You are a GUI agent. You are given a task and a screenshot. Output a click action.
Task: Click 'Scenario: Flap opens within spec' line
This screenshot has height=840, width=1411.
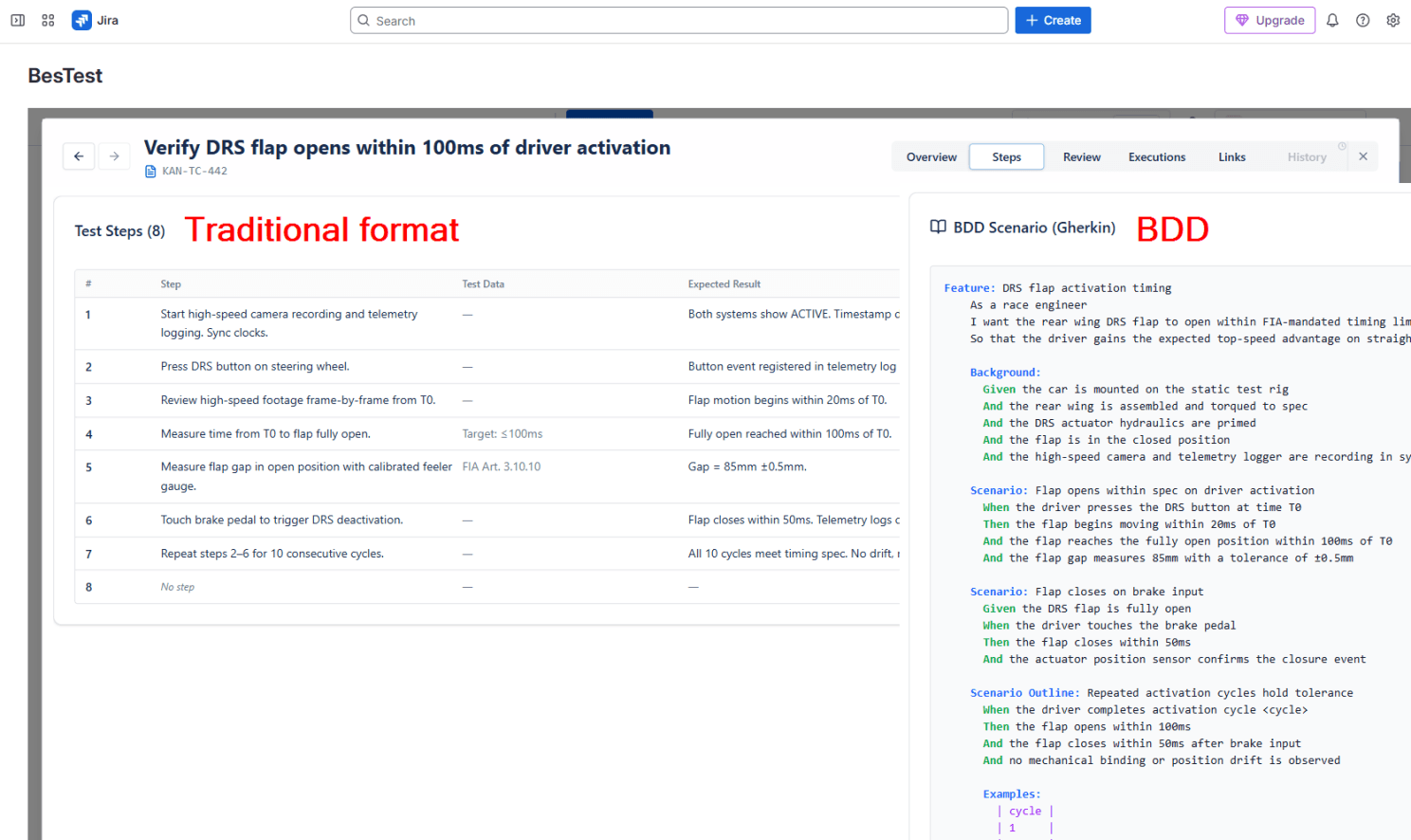[x=1143, y=491]
